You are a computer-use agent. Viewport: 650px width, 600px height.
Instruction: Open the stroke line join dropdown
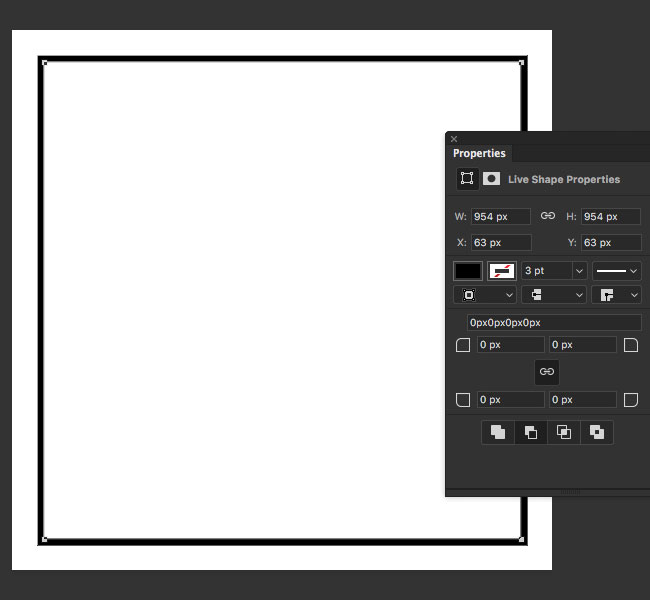click(x=616, y=295)
